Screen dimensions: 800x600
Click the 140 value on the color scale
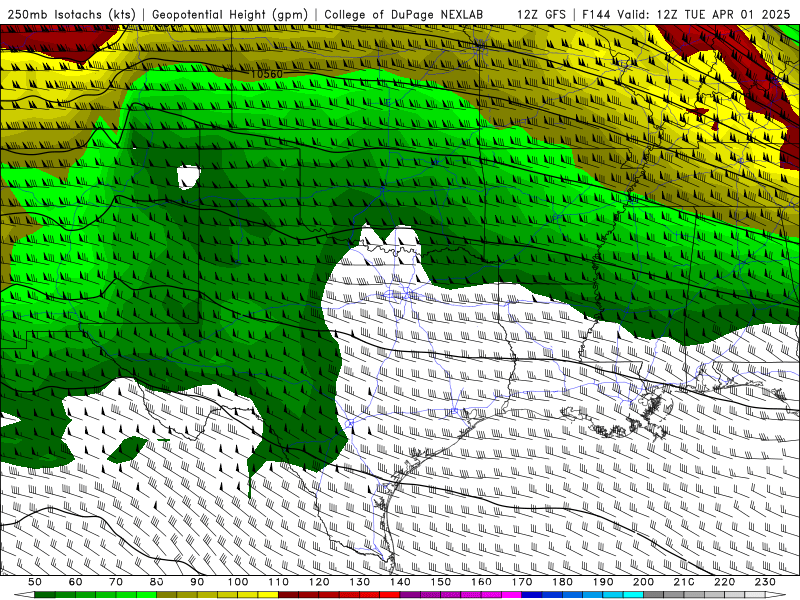point(400,582)
